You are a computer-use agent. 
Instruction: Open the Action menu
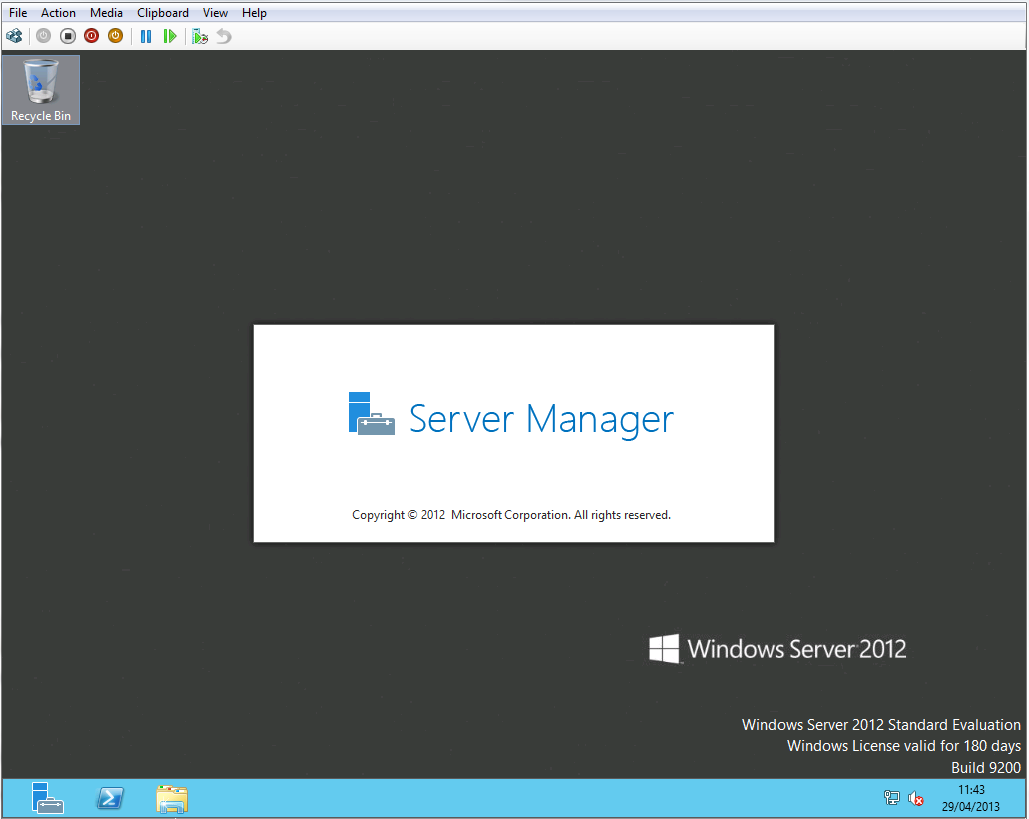coord(58,13)
